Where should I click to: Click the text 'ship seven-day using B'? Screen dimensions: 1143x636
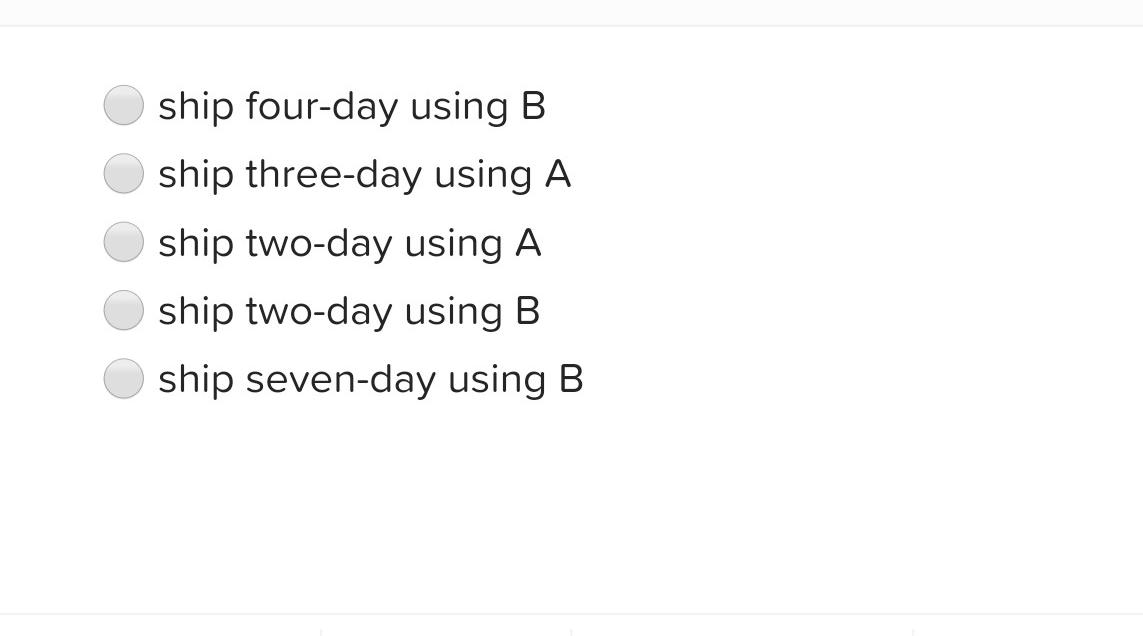point(370,378)
